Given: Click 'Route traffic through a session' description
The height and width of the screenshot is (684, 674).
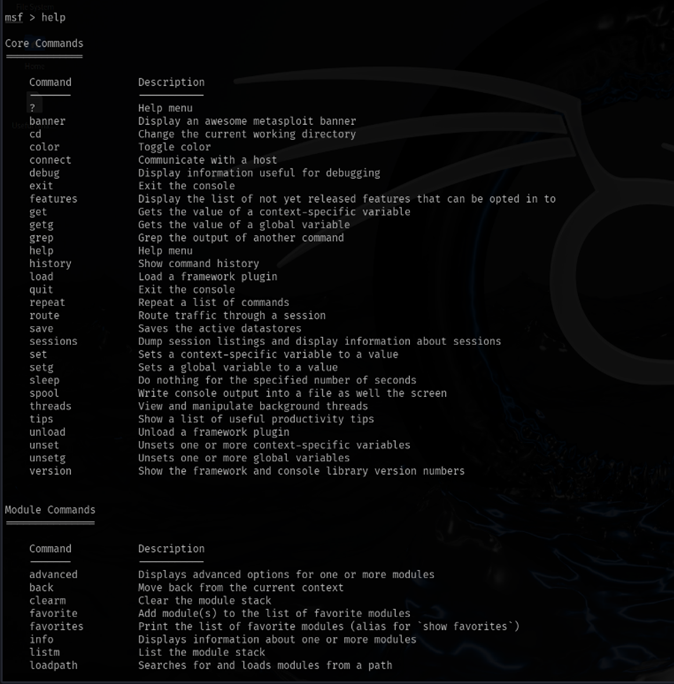Looking at the screenshot, I should tap(232, 316).
